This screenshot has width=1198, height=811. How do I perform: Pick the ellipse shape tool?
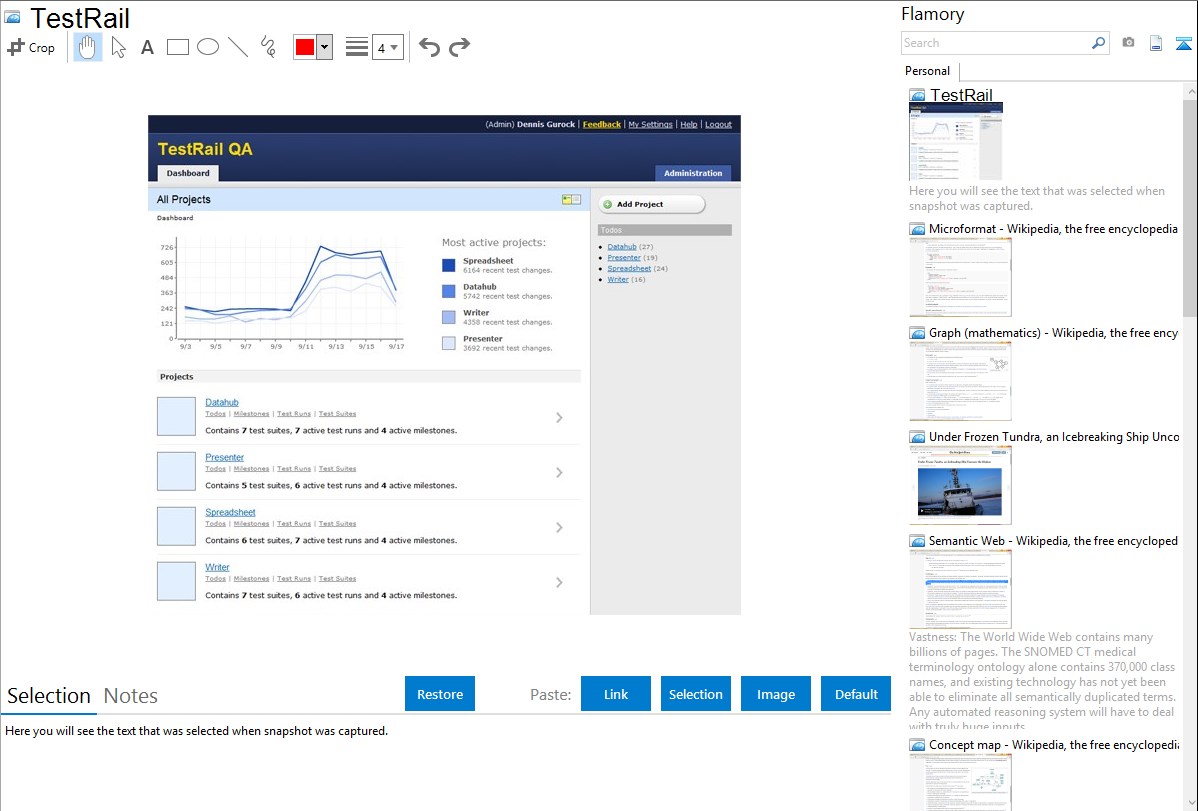[x=208, y=47]
